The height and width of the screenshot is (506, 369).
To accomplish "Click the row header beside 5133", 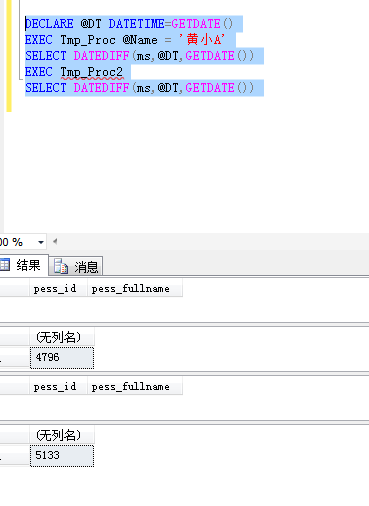I will pos(15,456).
